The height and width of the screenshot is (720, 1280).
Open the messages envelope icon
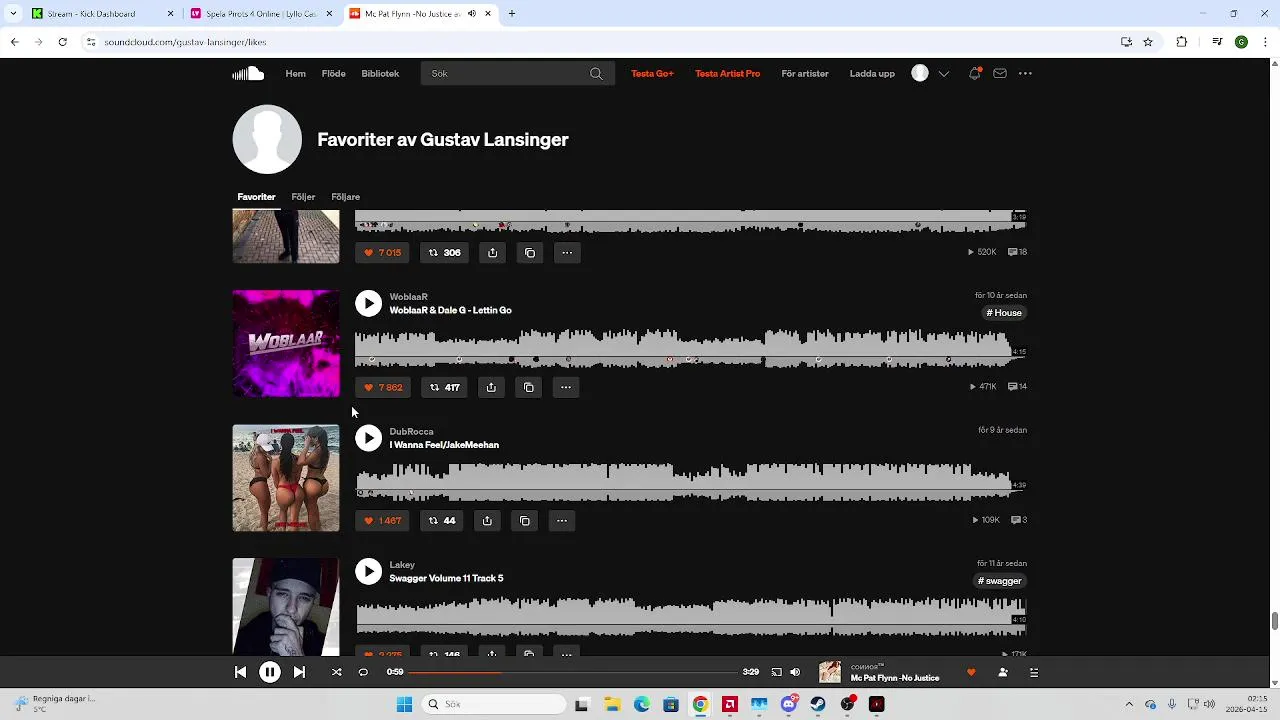(x=999, y=73)
